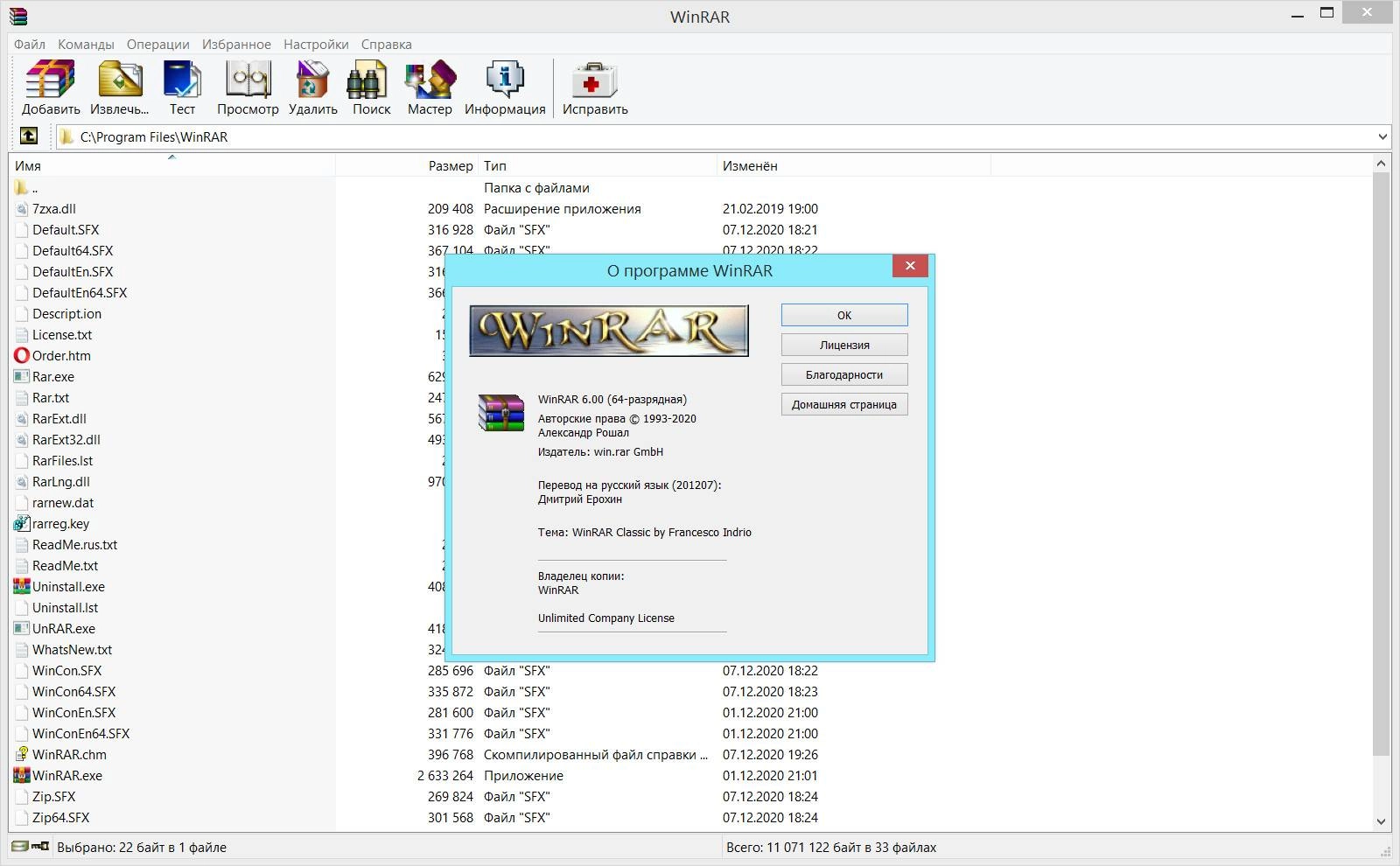Sort by the Тип column header
The height and width of the screenshot is (866, 1400).
click(x=597, y=165)
